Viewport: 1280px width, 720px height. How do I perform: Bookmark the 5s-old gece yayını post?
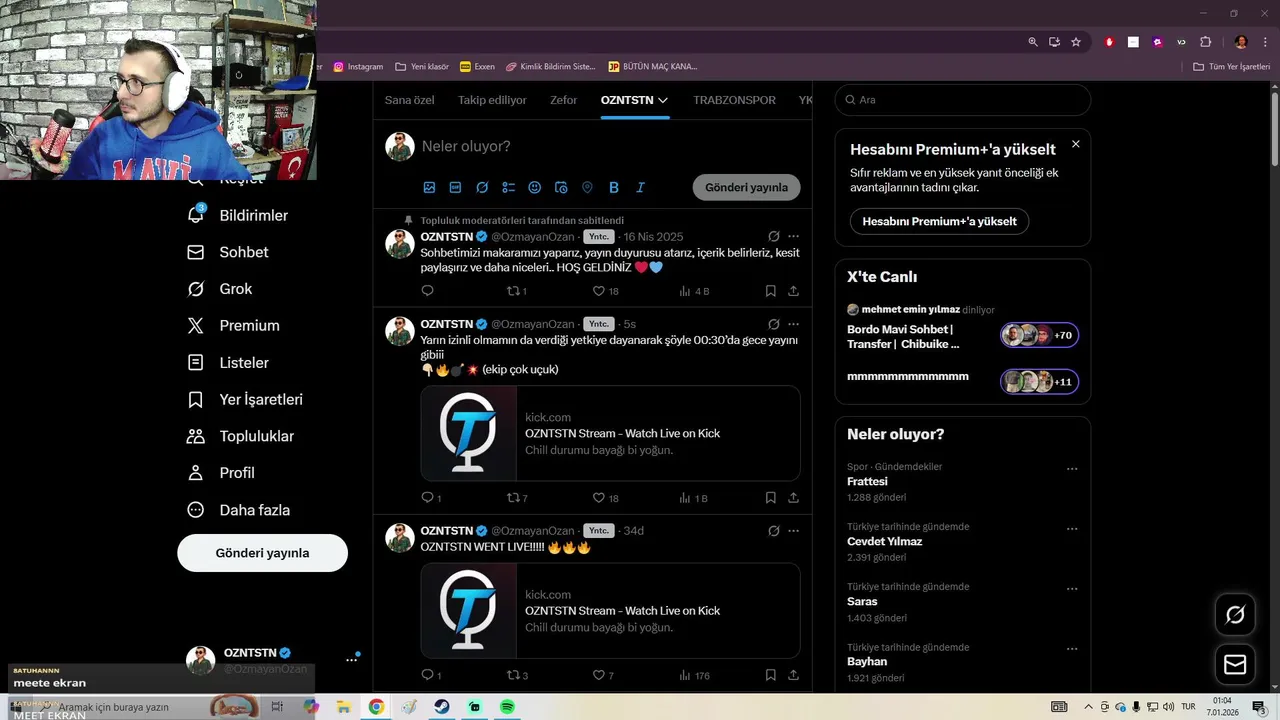coord(770,498)
